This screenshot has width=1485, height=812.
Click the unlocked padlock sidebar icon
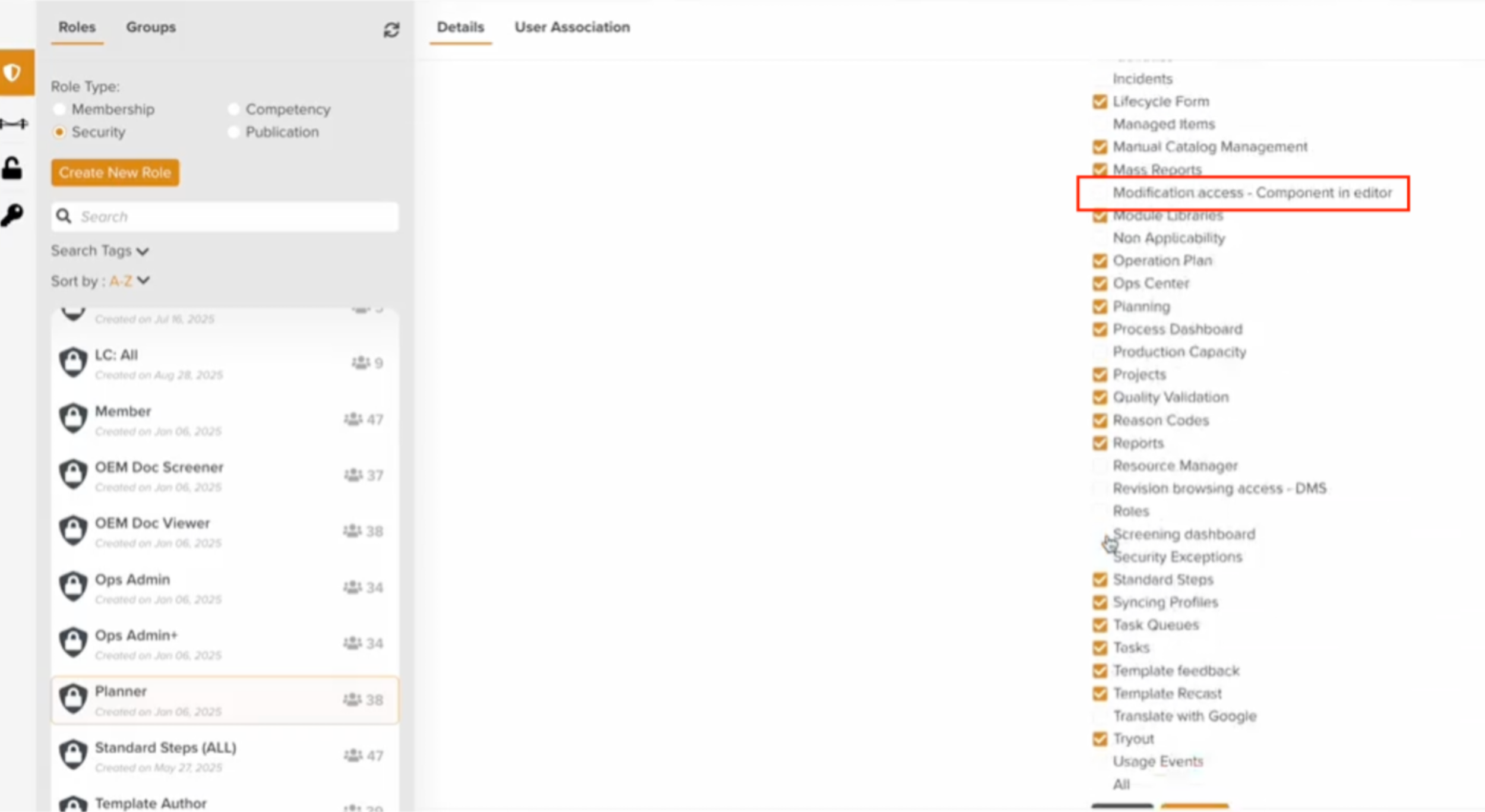[x=12, y=169]
